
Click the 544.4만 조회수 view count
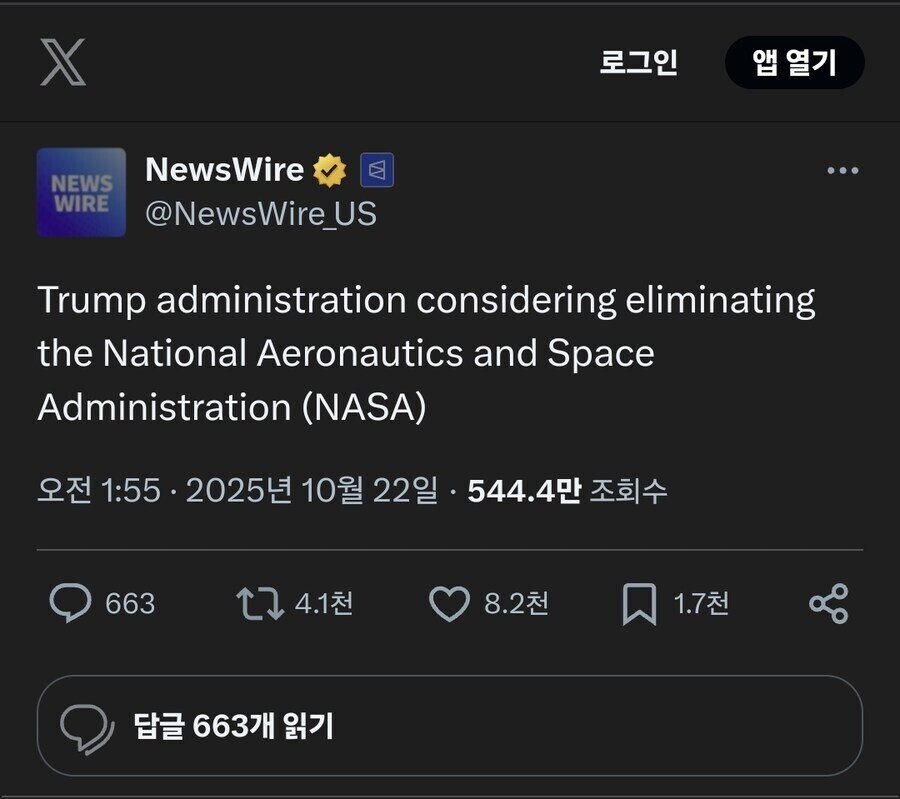tap(567, 490)
